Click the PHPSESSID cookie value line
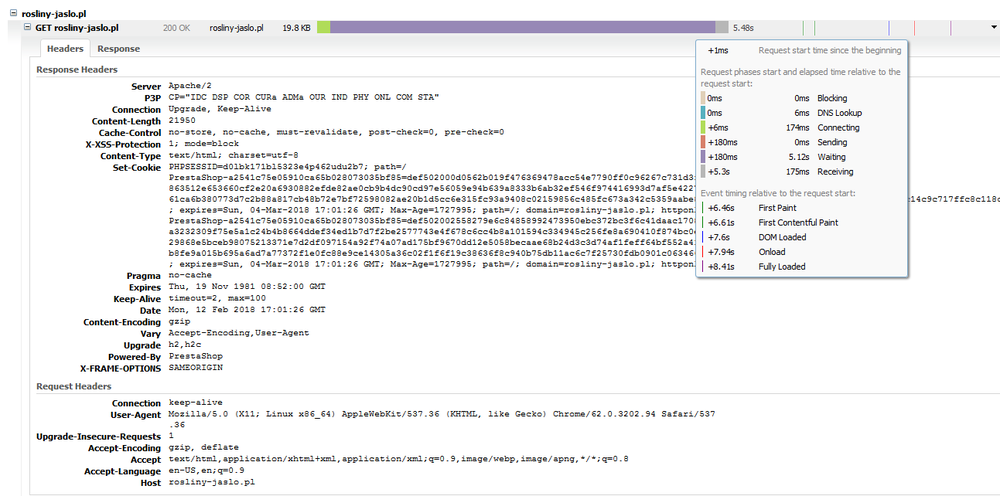1000x496 pixels. coord(290,167)
